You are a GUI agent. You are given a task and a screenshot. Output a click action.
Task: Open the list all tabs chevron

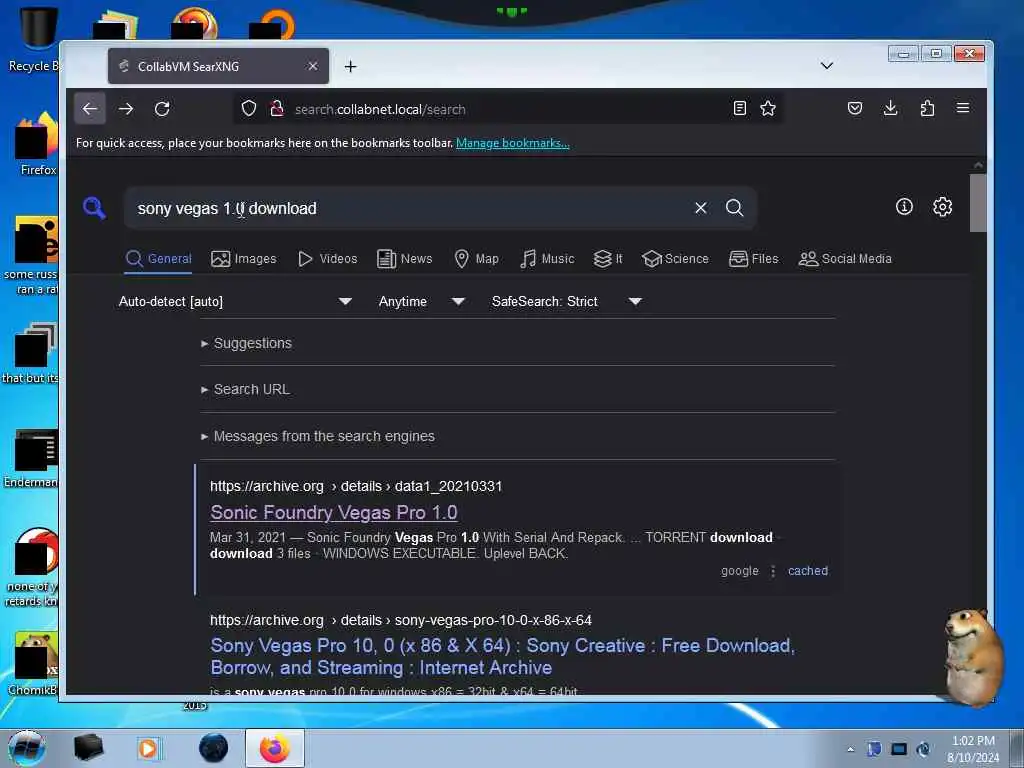pyautogui.click(x=827, y=65)
